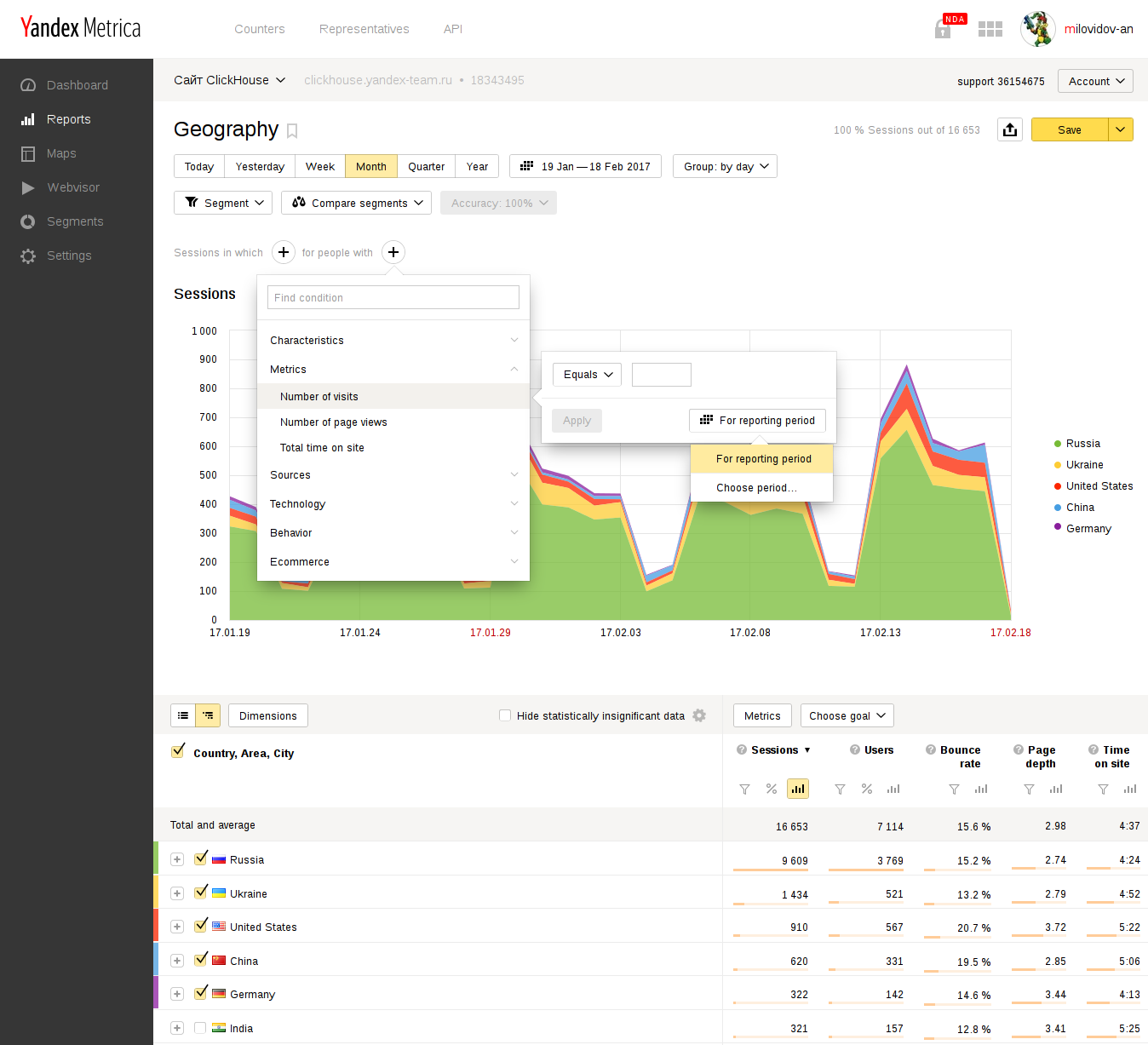Screen dimensions: 1148x1045
Task: Click the Find condition search field
Action: (x=393, y=297)
